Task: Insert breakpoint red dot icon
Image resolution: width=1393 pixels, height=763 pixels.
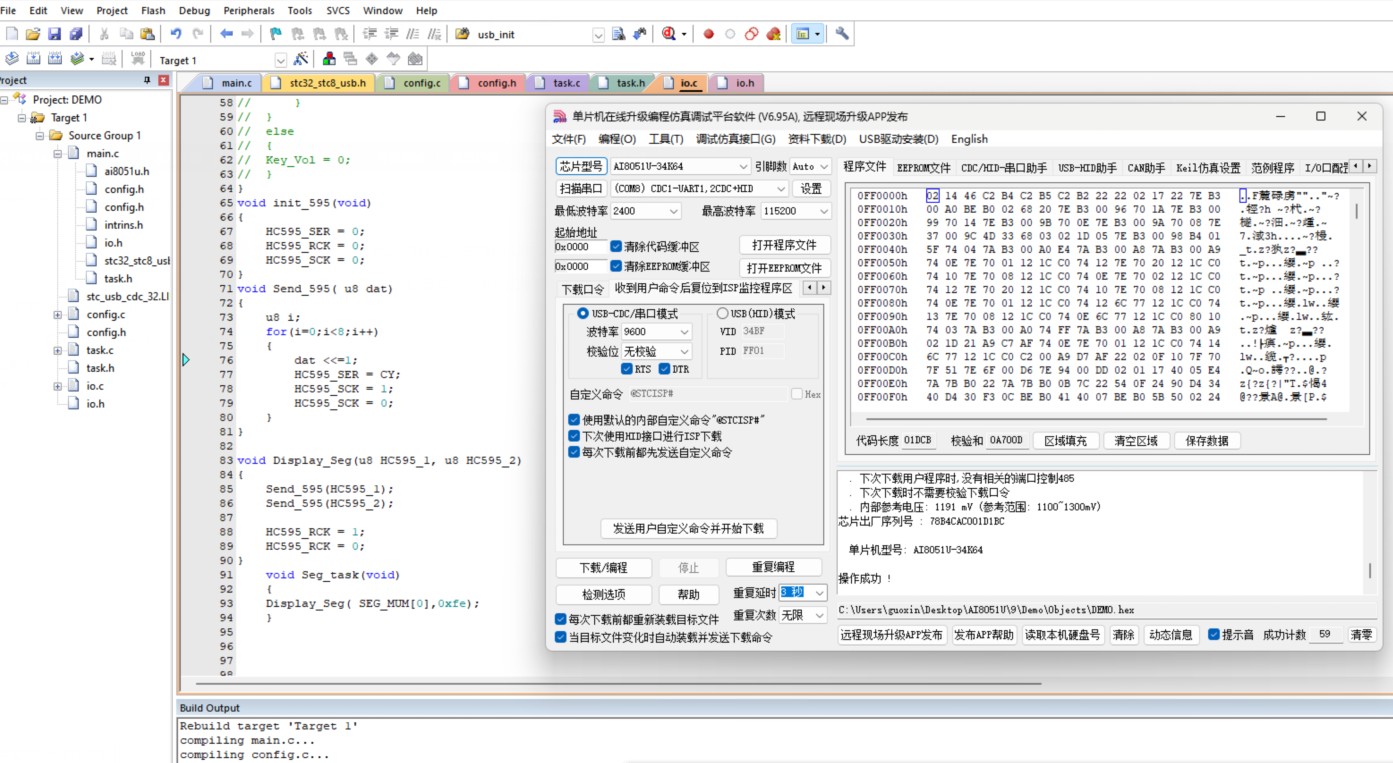Action: coord(708,34)
